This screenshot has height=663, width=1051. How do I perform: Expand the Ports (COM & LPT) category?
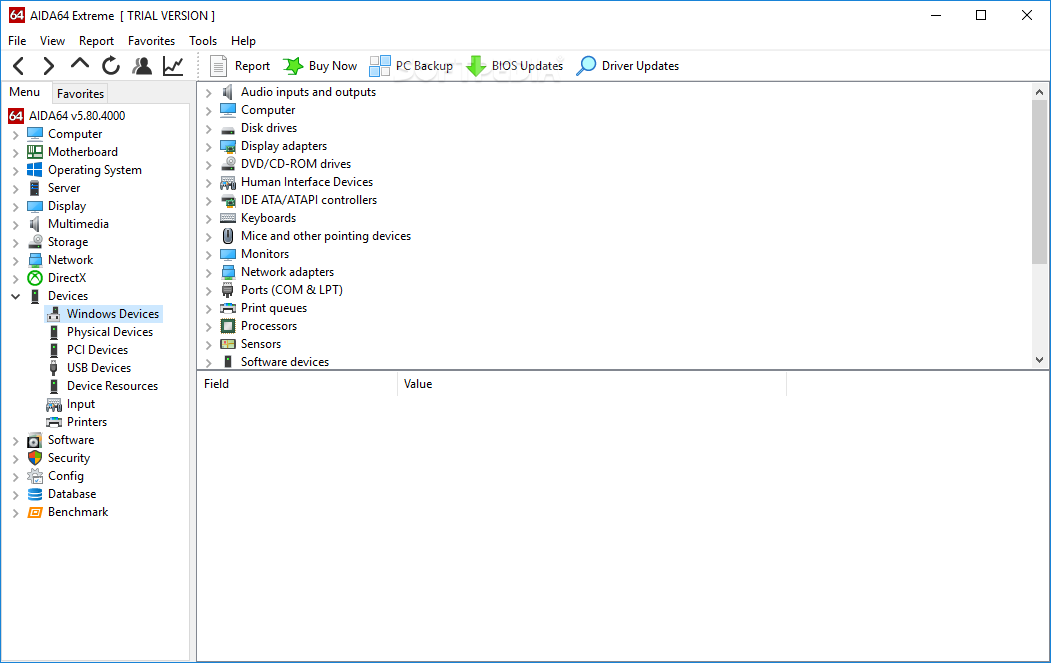208,291
